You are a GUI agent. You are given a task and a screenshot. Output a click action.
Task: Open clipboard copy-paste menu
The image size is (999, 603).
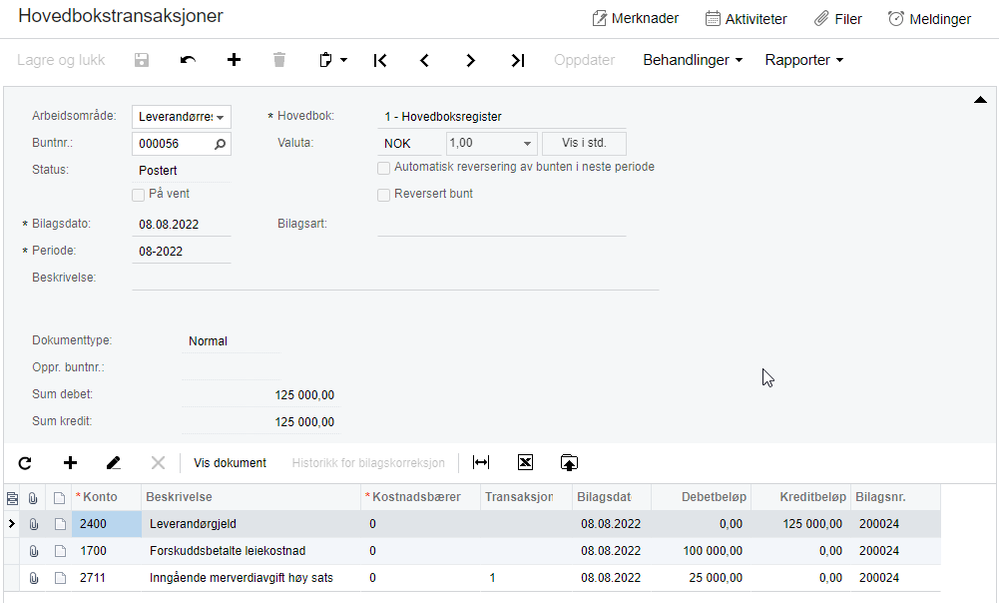pyautogui.click(x=332, y=60)
